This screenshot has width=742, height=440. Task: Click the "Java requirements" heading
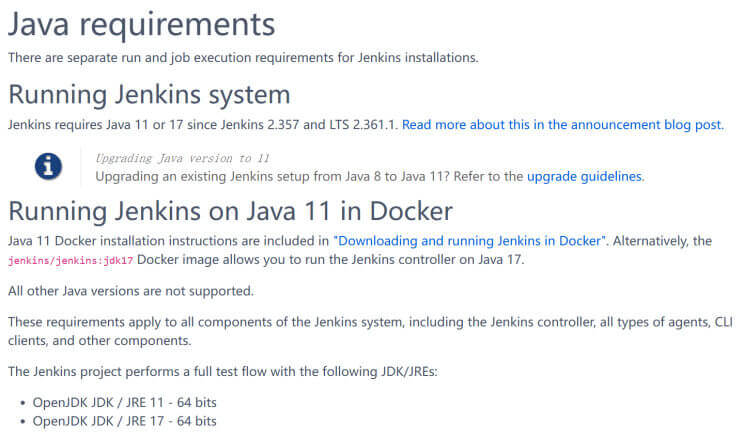click(141, 25)
